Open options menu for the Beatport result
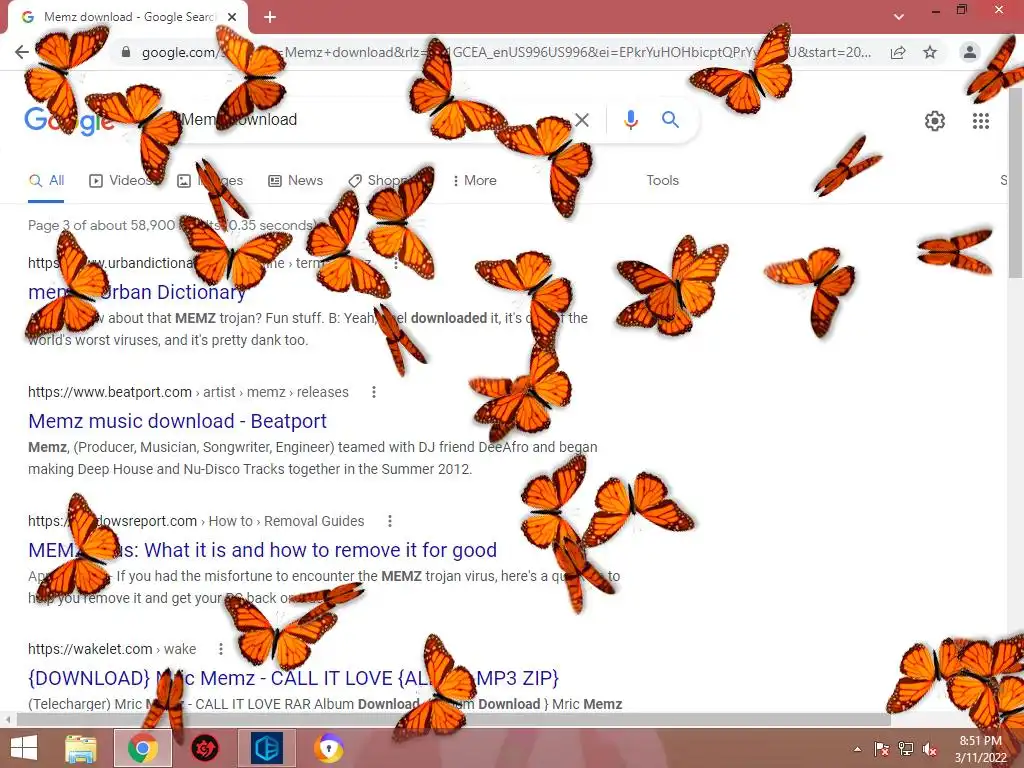Screen dimensions: 1024x768 pyautogui.click(x=374, y=392)
